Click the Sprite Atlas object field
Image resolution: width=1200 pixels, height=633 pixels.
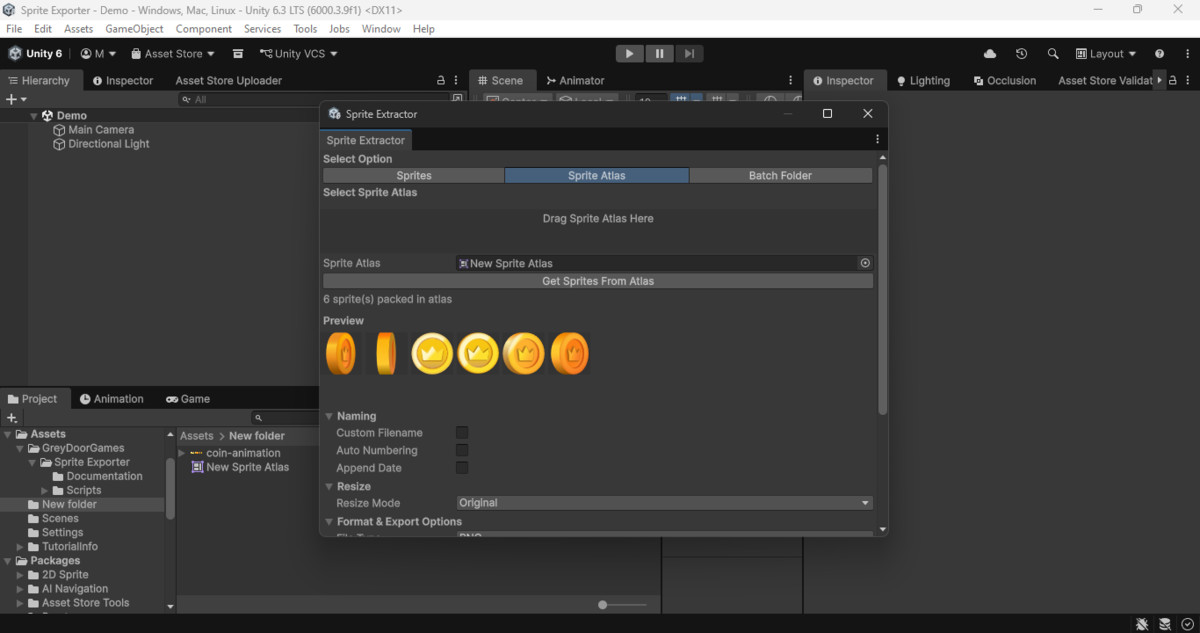(664, 263)
